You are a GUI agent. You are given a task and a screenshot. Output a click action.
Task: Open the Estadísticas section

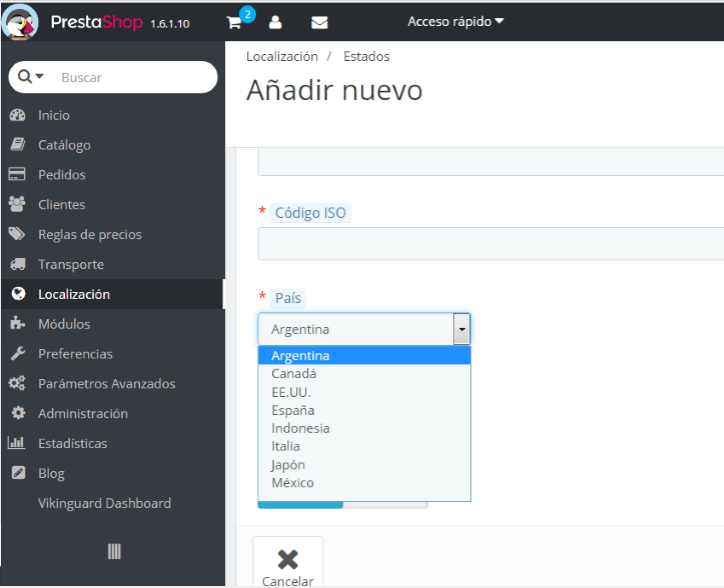[x=72, y=443]
